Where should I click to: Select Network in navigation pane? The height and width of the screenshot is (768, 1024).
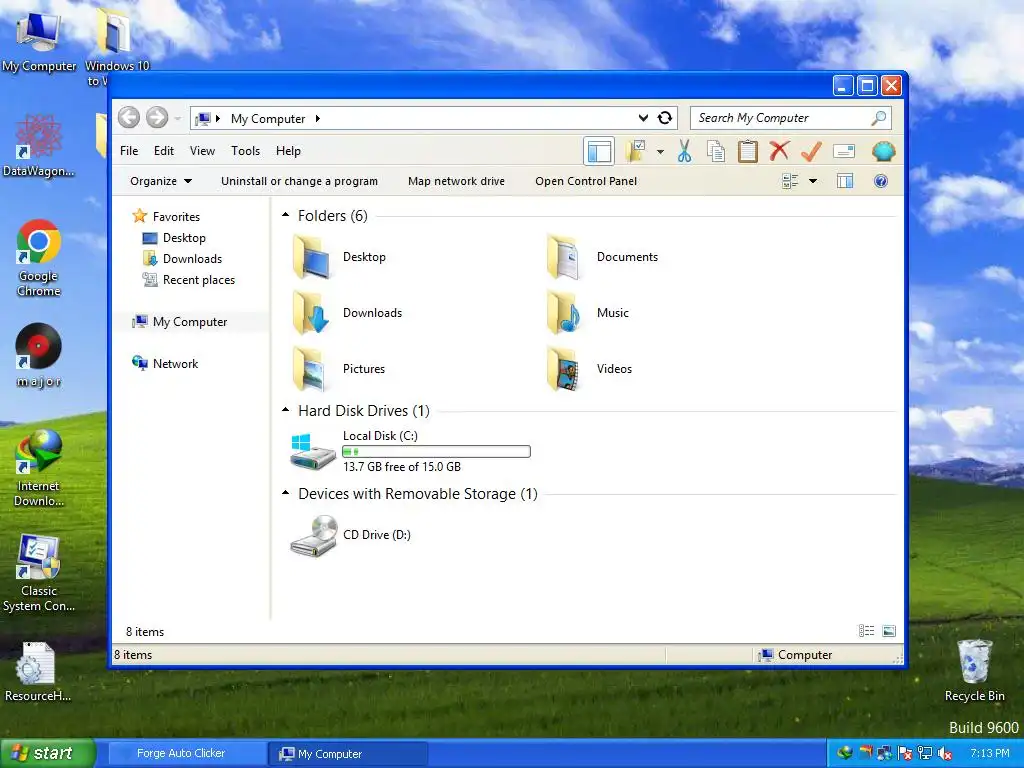[165, 363]
